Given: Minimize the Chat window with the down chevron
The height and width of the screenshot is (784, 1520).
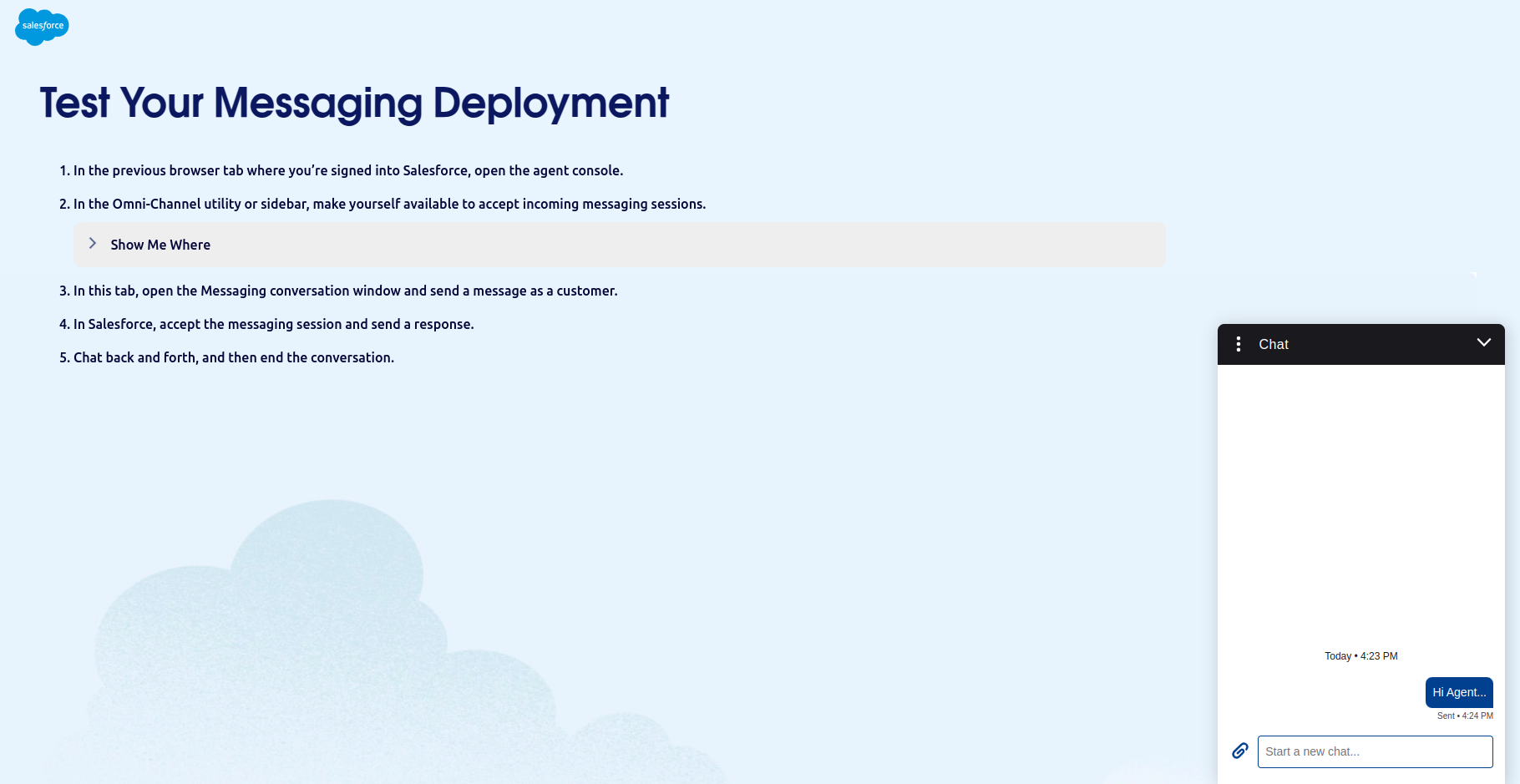Looking at the screenshot, I should 1484,342.
